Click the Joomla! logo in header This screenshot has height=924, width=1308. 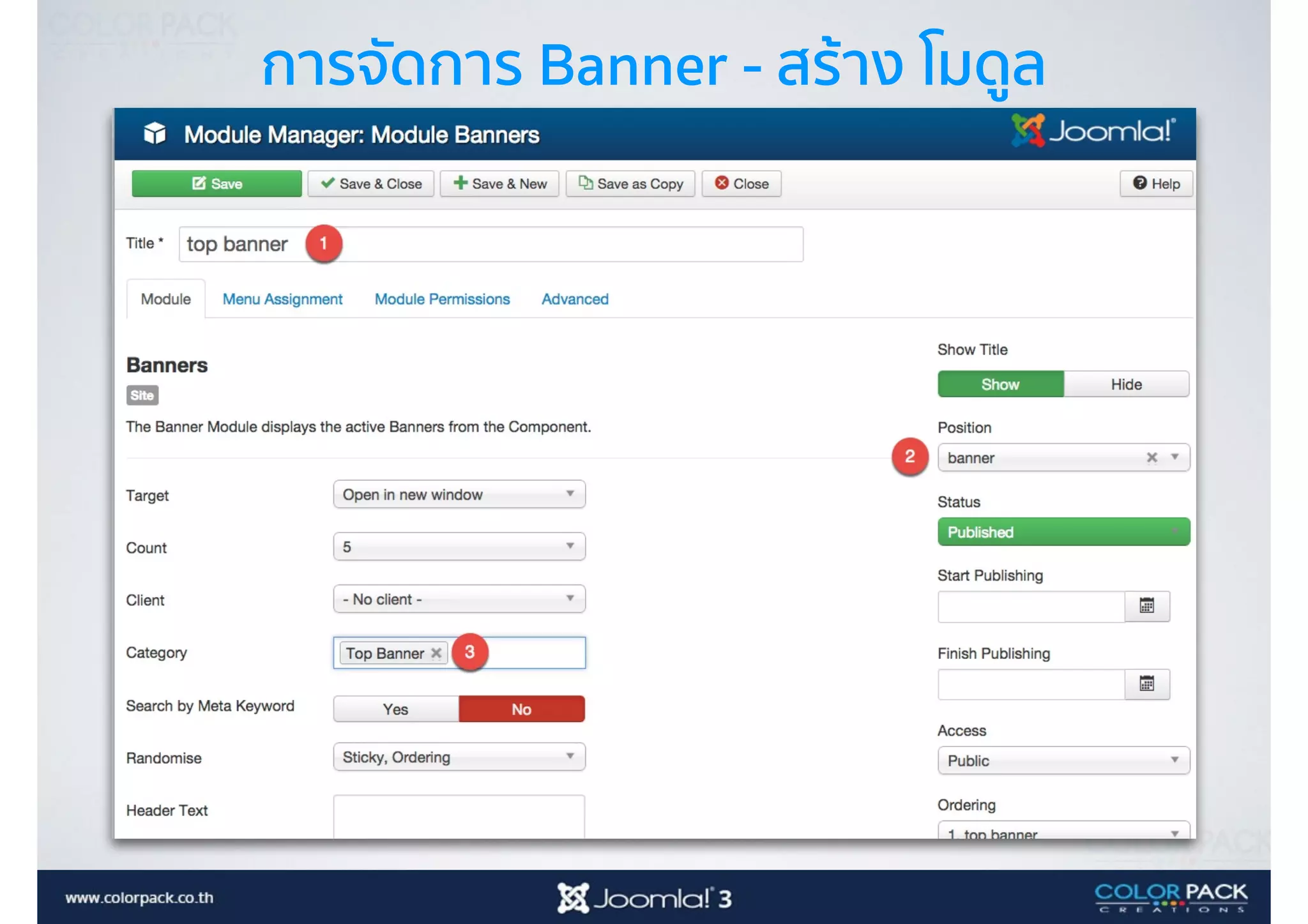pos(1093,130)
